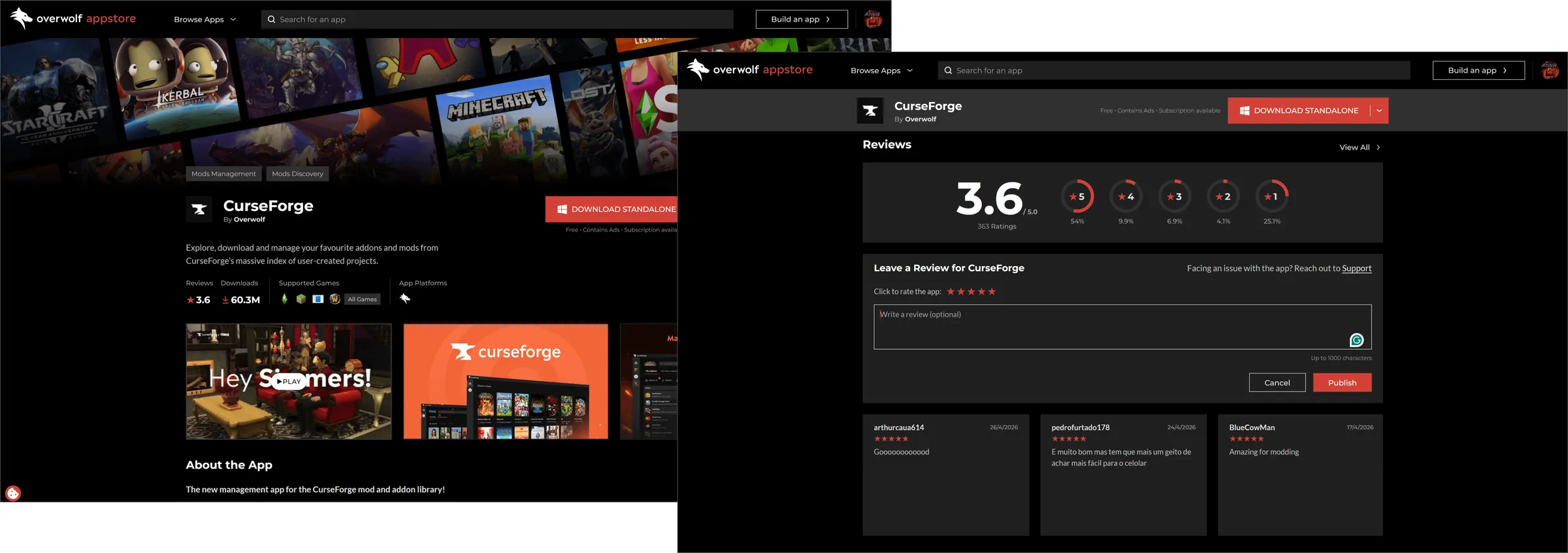Filter reviews by 5 star circle
Viewport: 1568px width, 553px height.
(1077, 196)
